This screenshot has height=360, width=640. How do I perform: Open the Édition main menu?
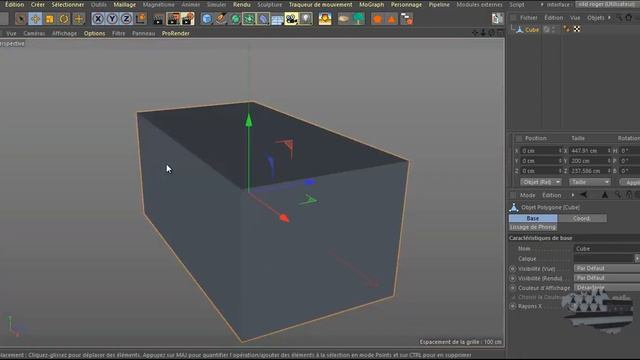(14, 4)
